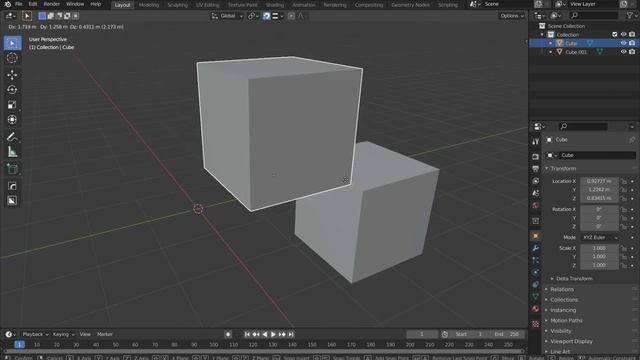Viewport: 640px width, 360px height.
Task: Open the Render properties tab
Action: (536, 157)
